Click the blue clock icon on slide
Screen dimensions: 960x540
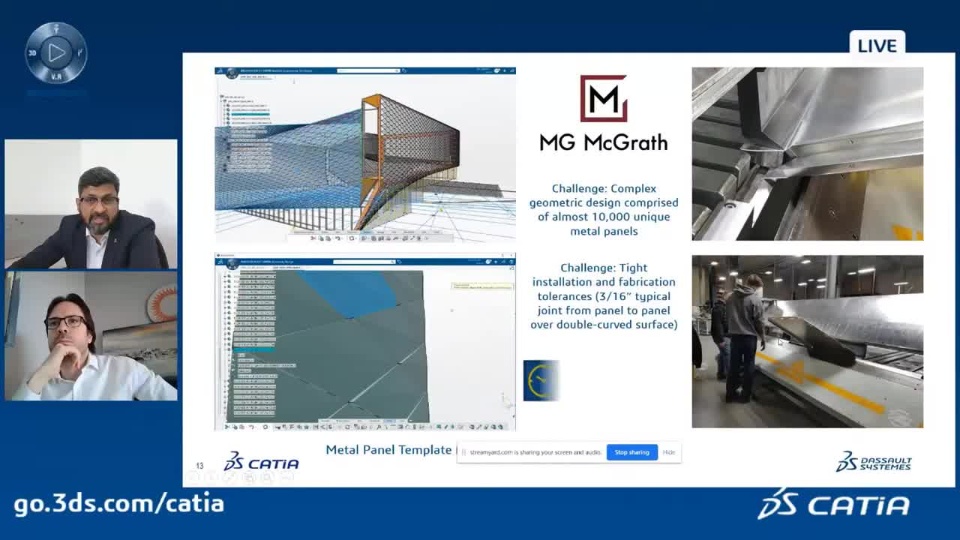(541, 381)
